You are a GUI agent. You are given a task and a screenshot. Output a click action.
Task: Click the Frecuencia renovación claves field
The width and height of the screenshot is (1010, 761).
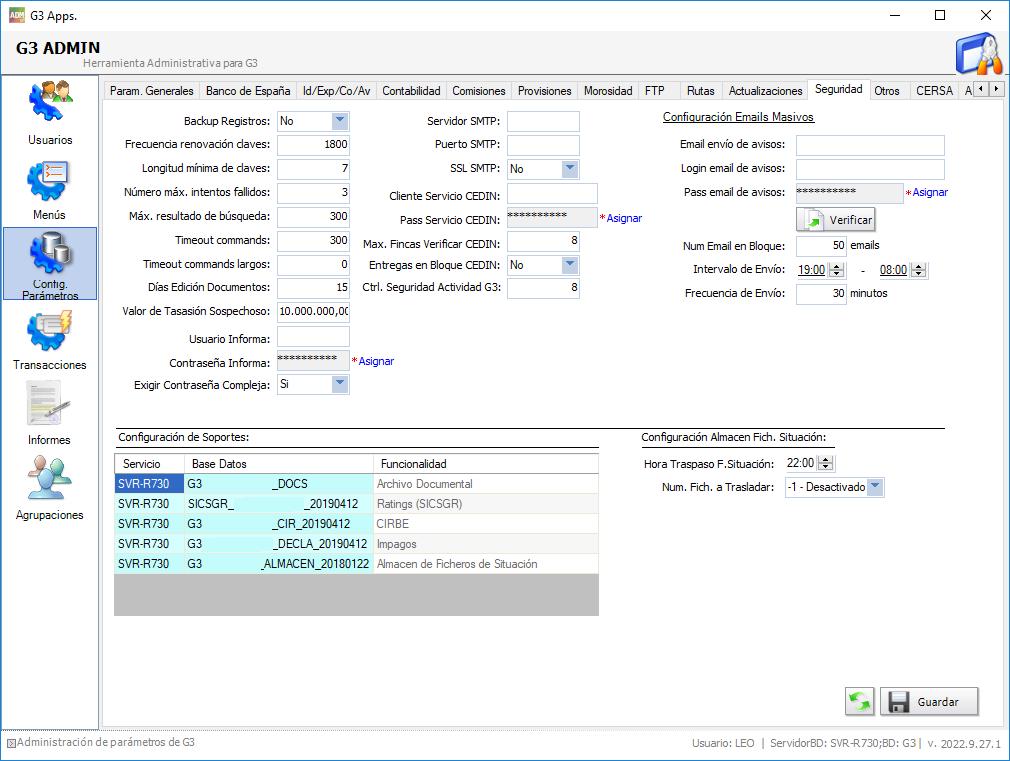tap(313, 144)
